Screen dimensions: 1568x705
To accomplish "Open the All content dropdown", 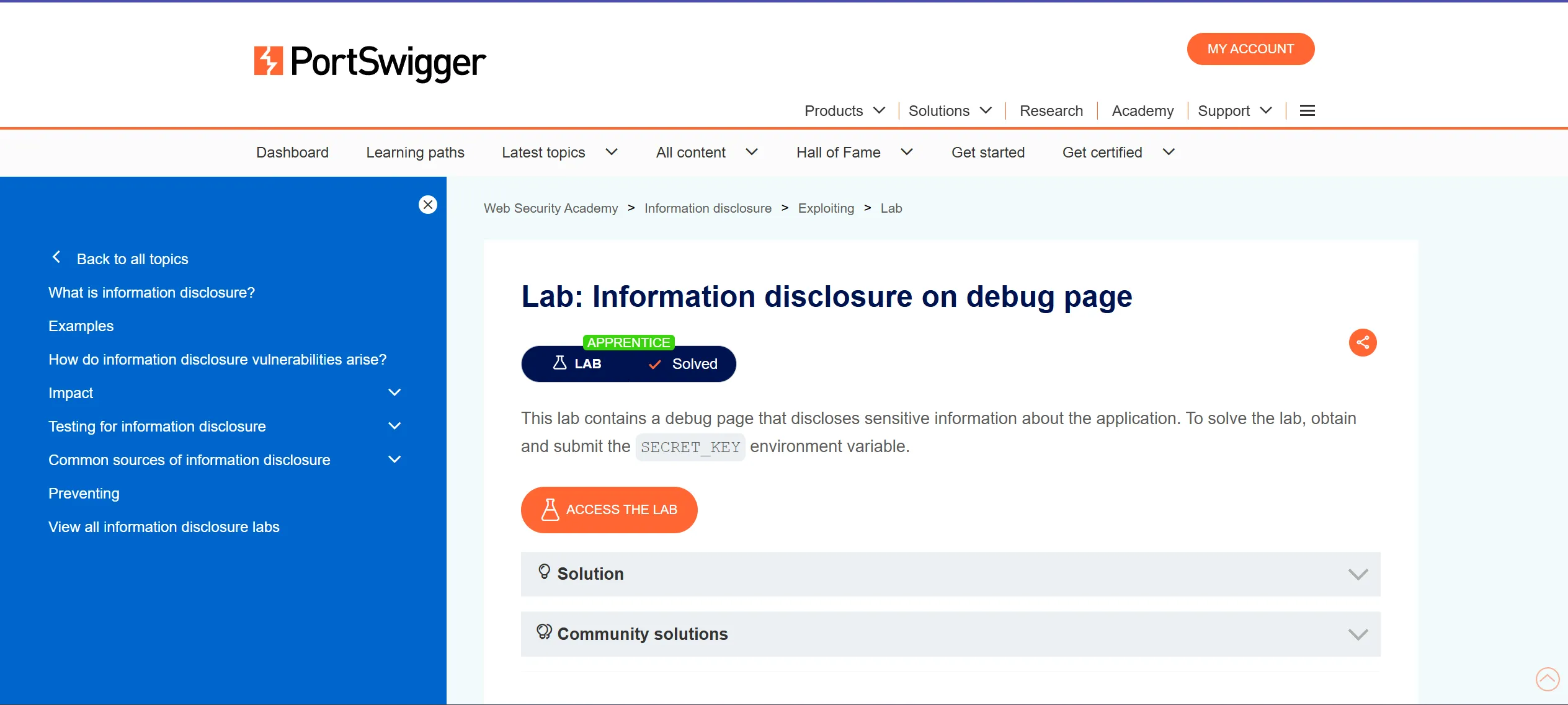I will pos(706,153).
